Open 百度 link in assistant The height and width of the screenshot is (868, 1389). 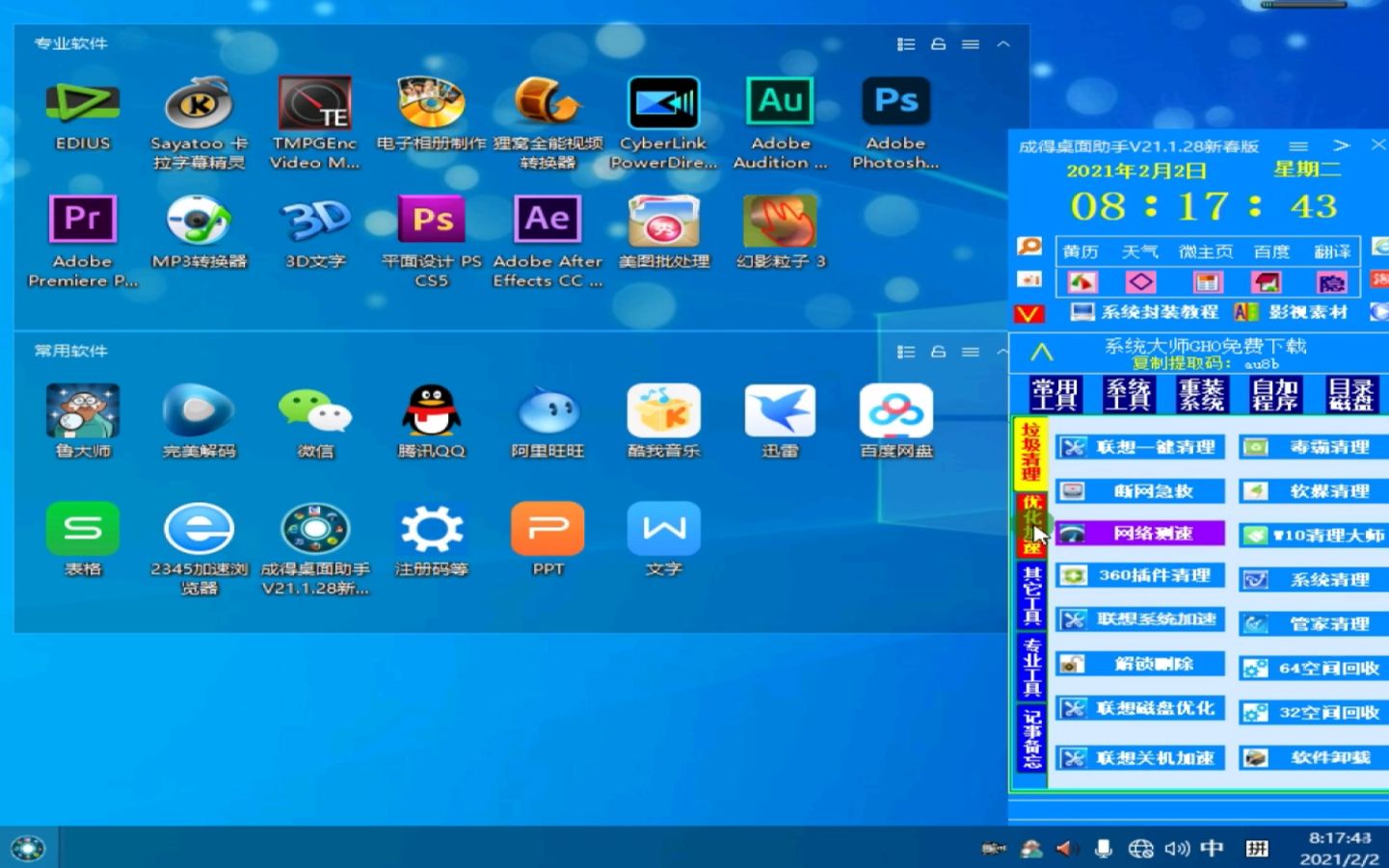[x=1271, y=251]
